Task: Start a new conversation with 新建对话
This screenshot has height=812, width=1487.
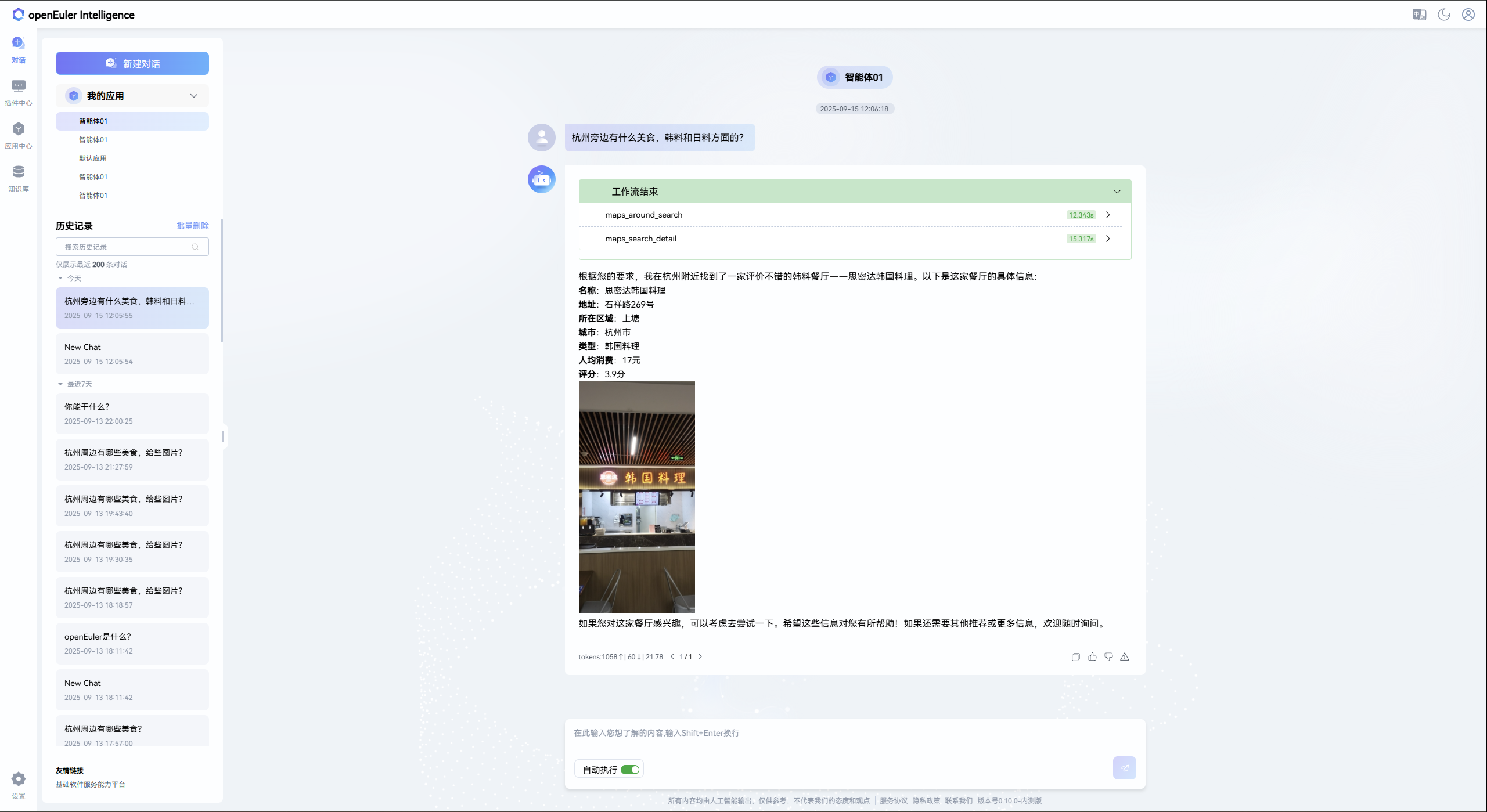Action: click(132, 63)
